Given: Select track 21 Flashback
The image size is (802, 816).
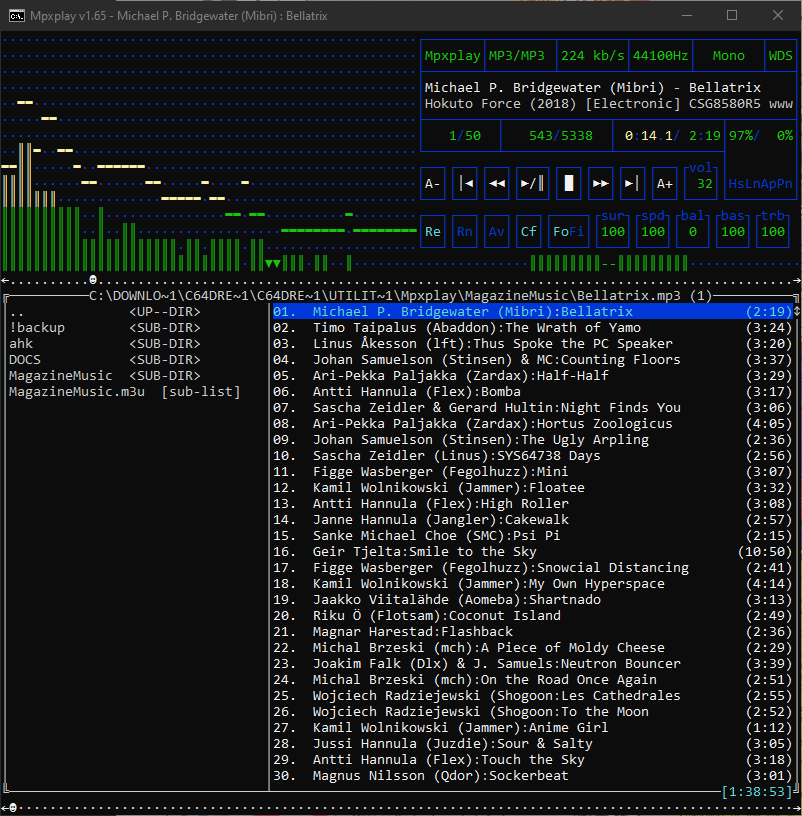Looking at the screenshot, I should pos(532,632).
